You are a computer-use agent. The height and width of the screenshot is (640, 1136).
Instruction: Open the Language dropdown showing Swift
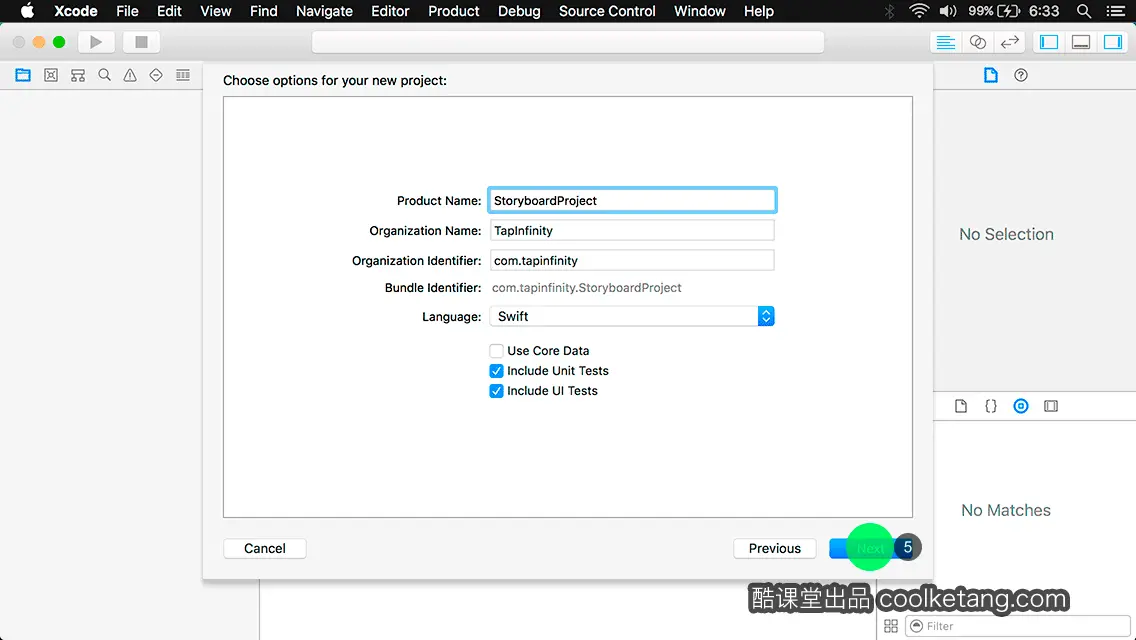tap(632, 316)
